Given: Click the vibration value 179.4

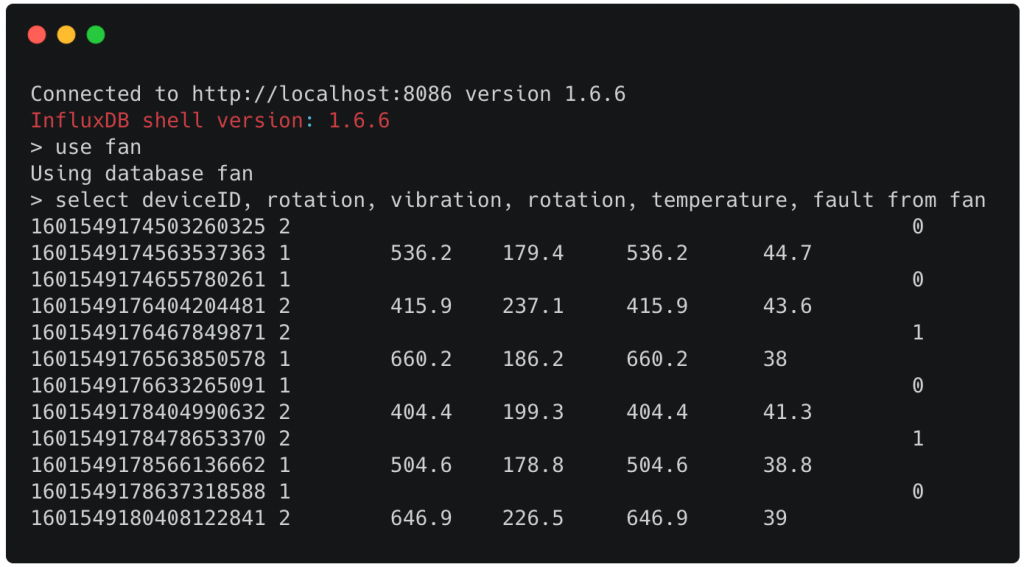Looking at the screenshot, I should (533, 253).
